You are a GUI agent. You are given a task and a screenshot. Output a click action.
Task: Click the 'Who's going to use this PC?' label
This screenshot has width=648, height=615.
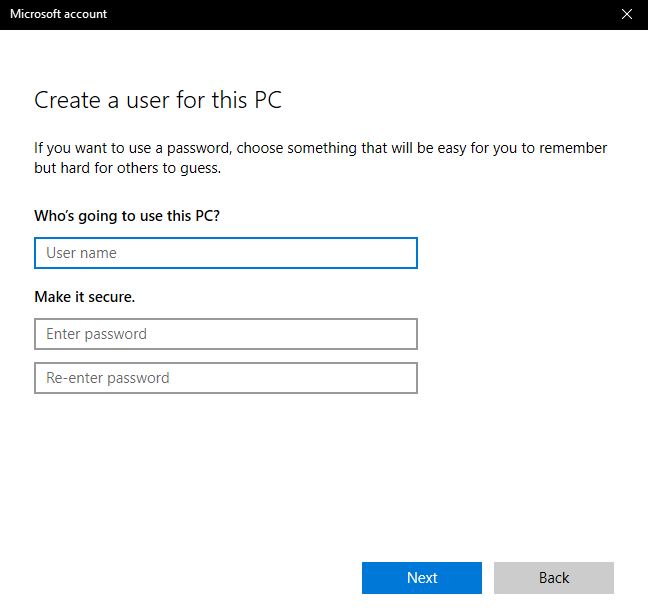click(x=127, y=215)
